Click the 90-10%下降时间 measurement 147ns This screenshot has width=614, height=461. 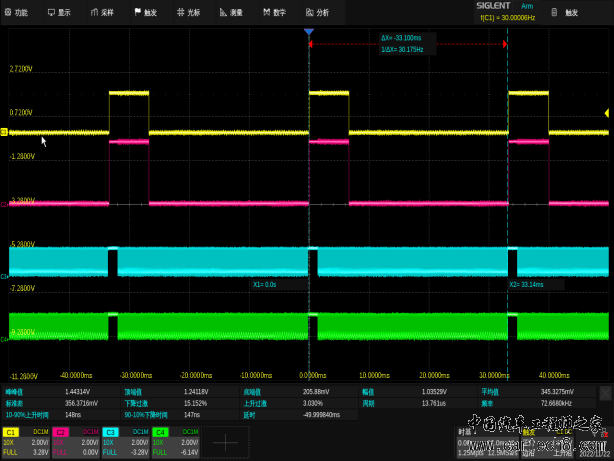coord(180,415)
